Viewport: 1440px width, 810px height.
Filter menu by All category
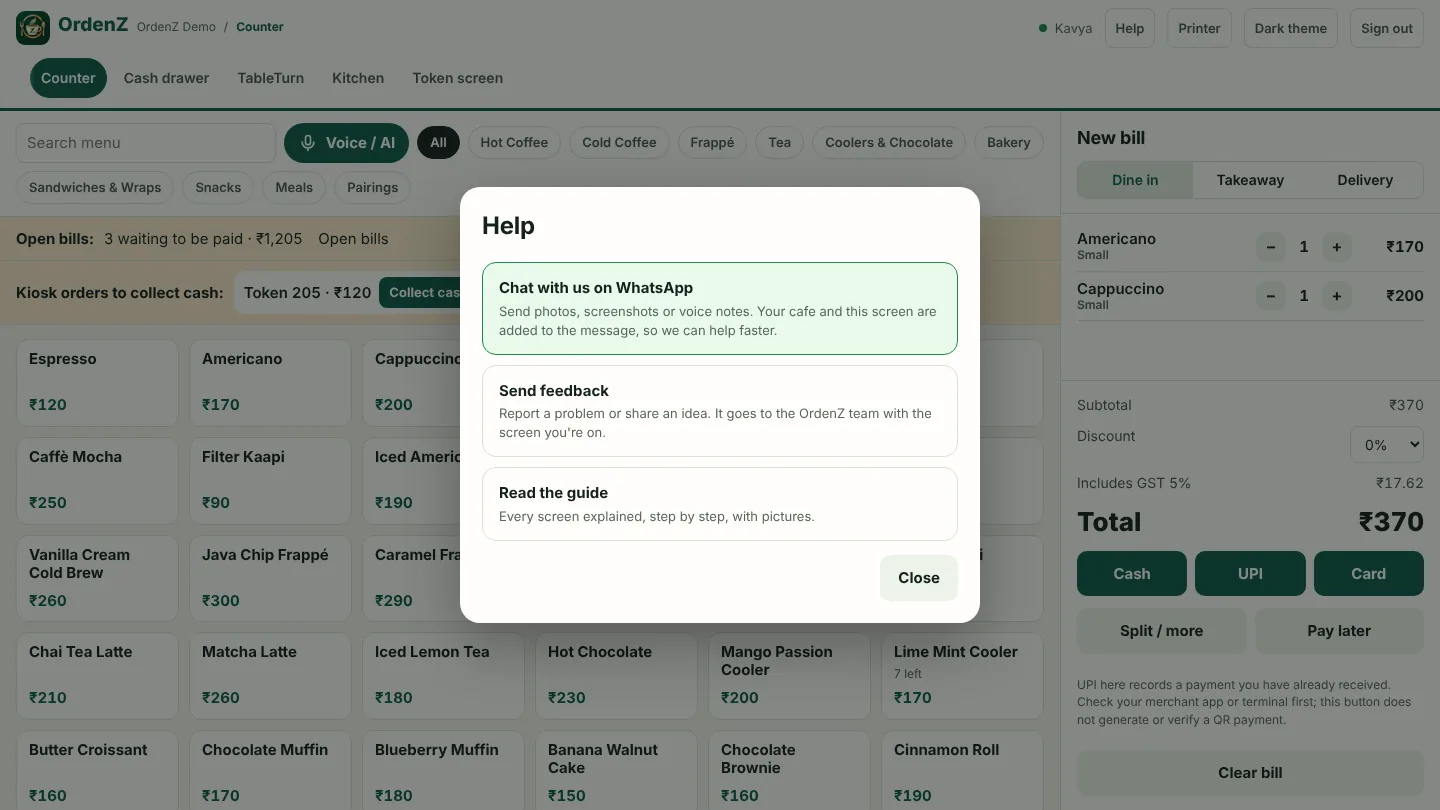point(438,143)
